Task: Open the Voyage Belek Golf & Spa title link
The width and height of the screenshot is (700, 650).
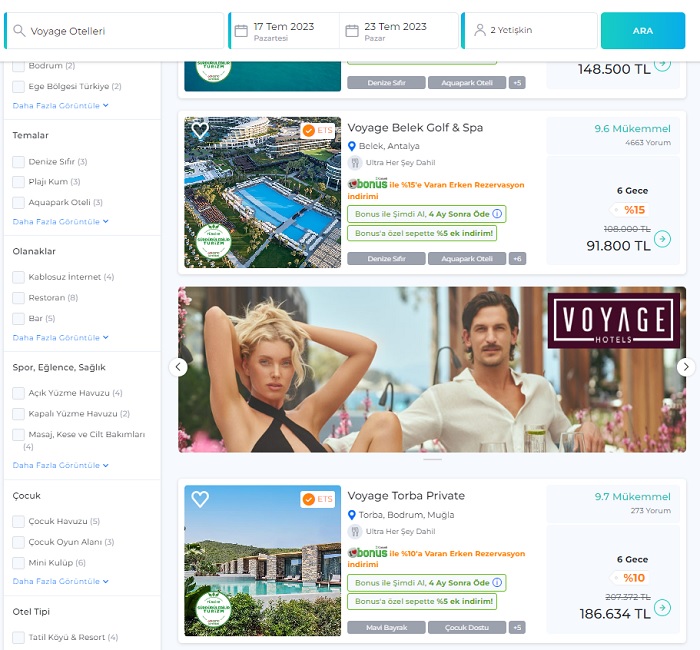Action: coord(415,128)
